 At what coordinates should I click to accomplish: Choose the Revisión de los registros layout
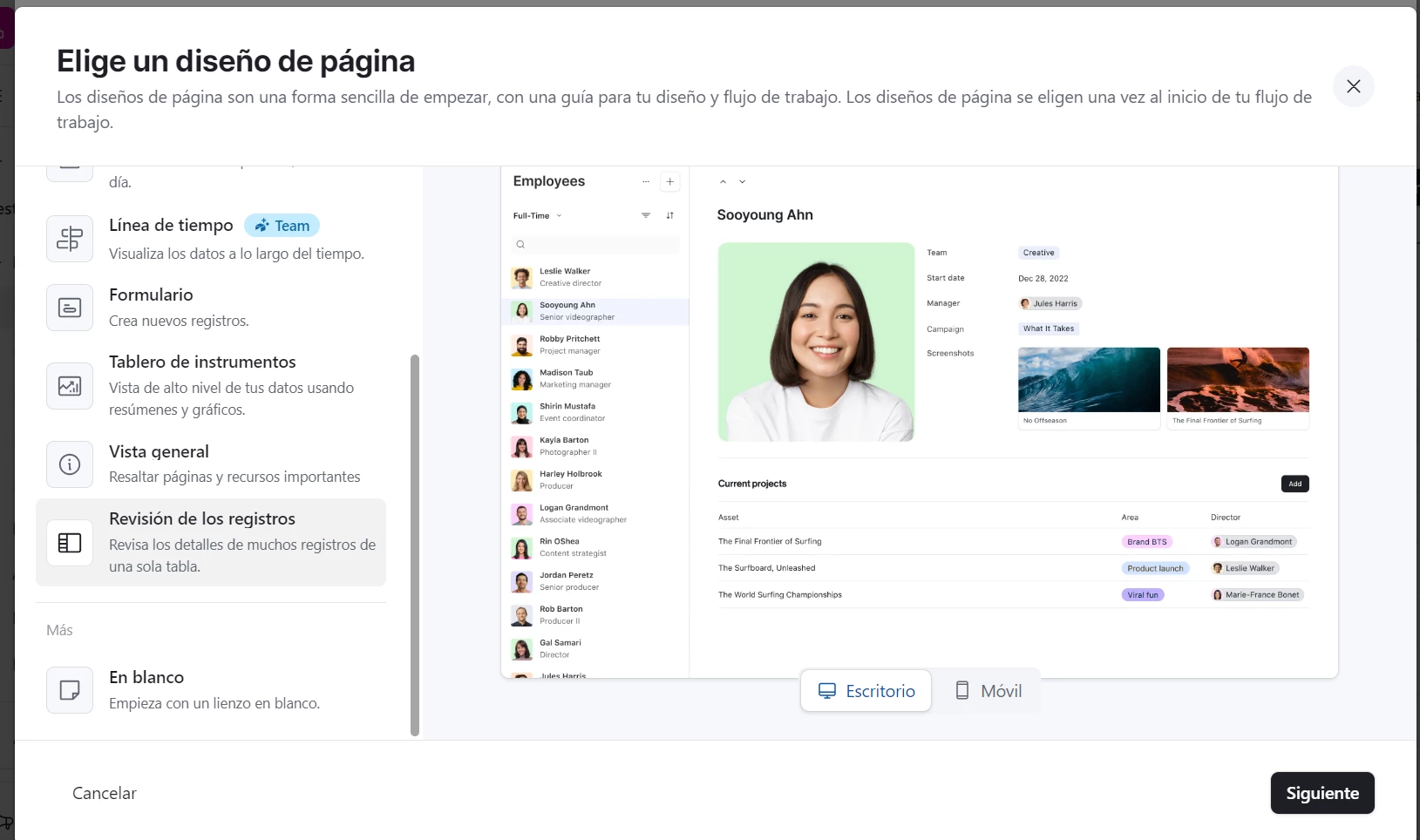(x=211, y=542)
